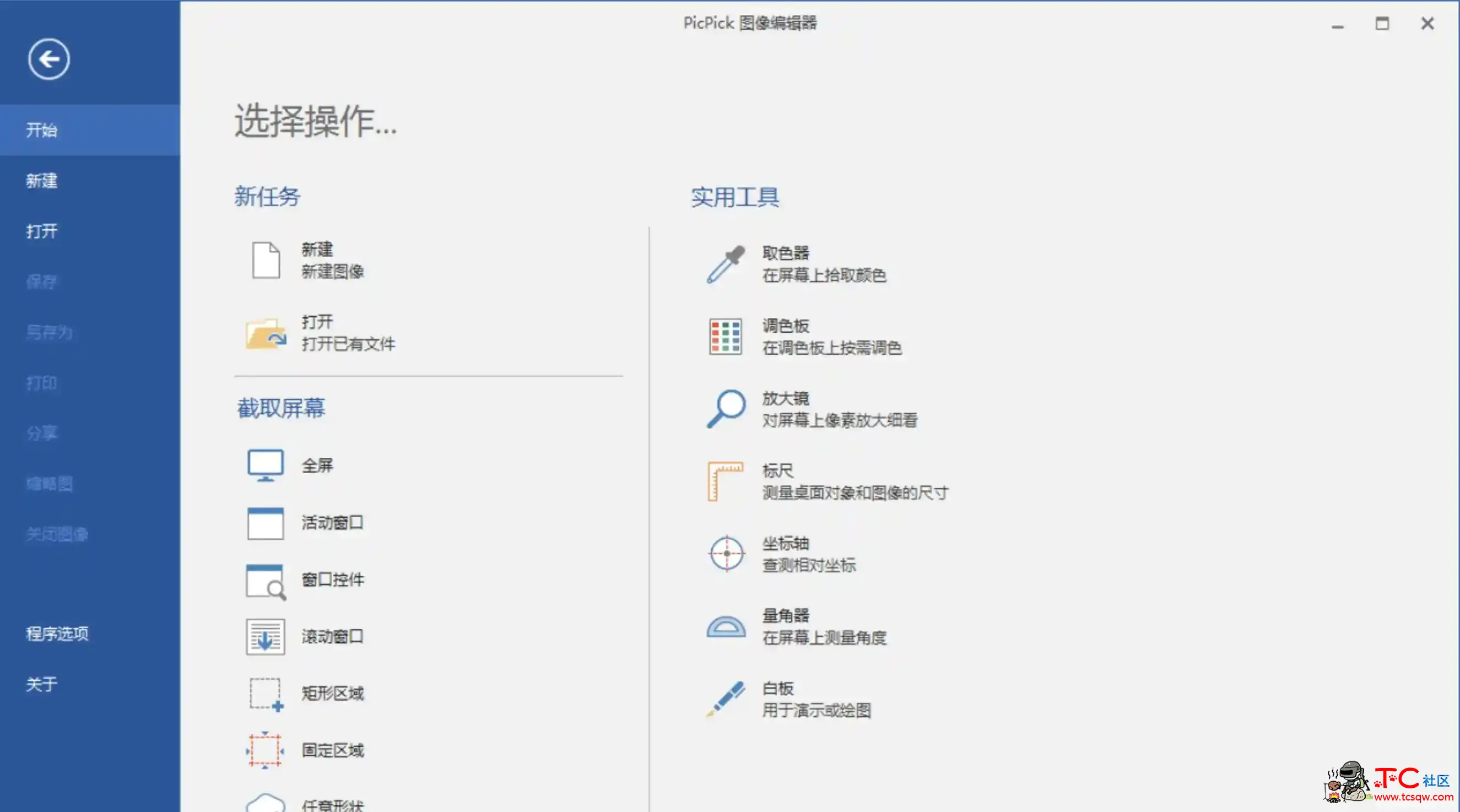1460x812 pixels.
Task: Click 测量桌面对象和图像的尺寸 description
Action: point(855,493)
